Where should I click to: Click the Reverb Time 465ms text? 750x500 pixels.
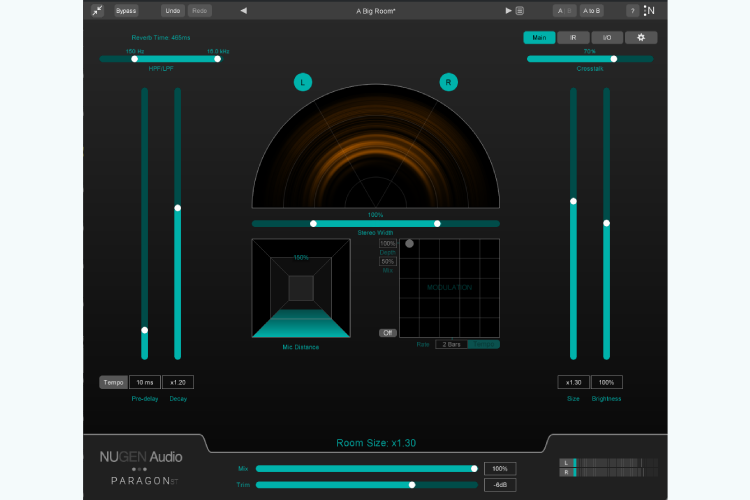(161, 37)
